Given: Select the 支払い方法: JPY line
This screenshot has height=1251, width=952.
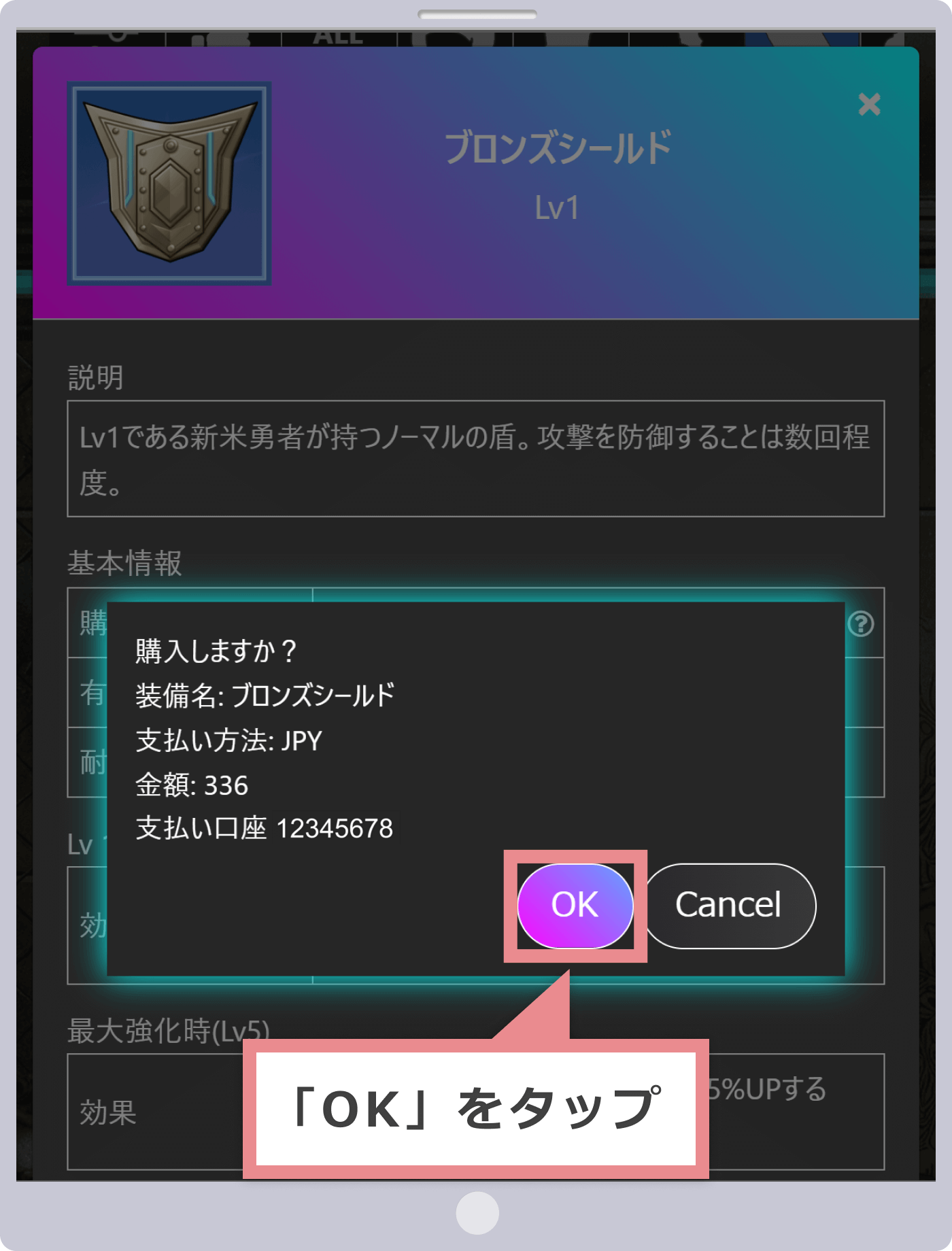Looking at the screenshot, I should click(x=229, y=740).
